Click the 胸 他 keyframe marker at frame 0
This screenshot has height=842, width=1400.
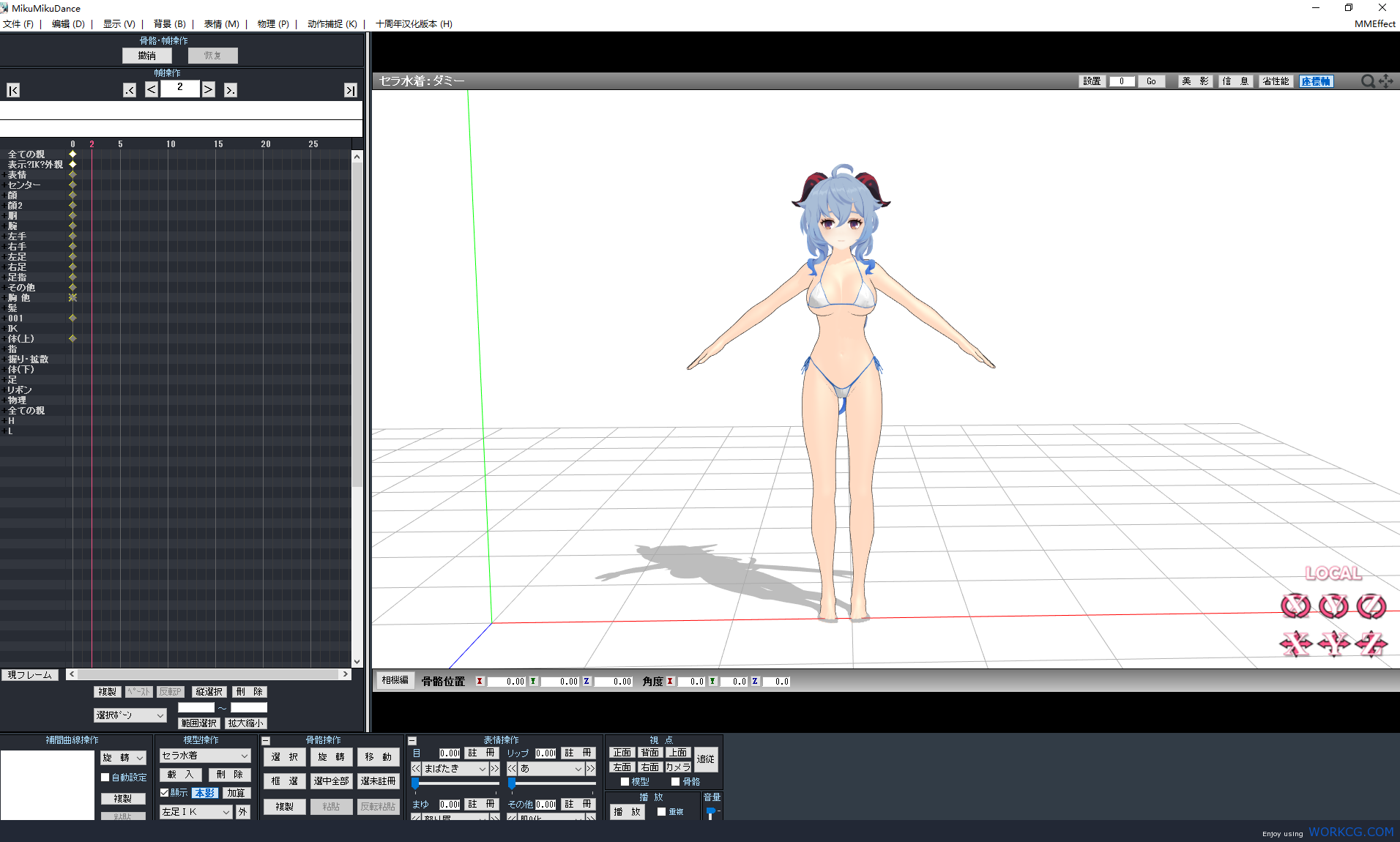[72, 298]
